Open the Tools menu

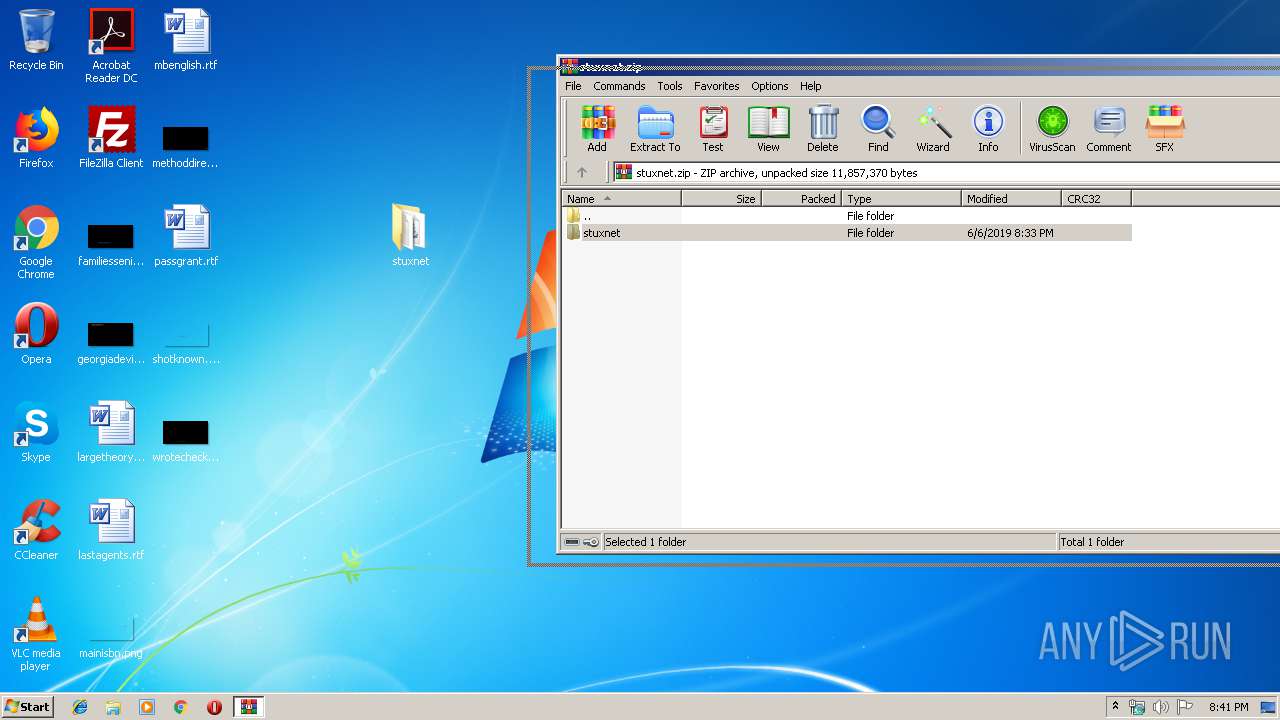coord(670,86)
